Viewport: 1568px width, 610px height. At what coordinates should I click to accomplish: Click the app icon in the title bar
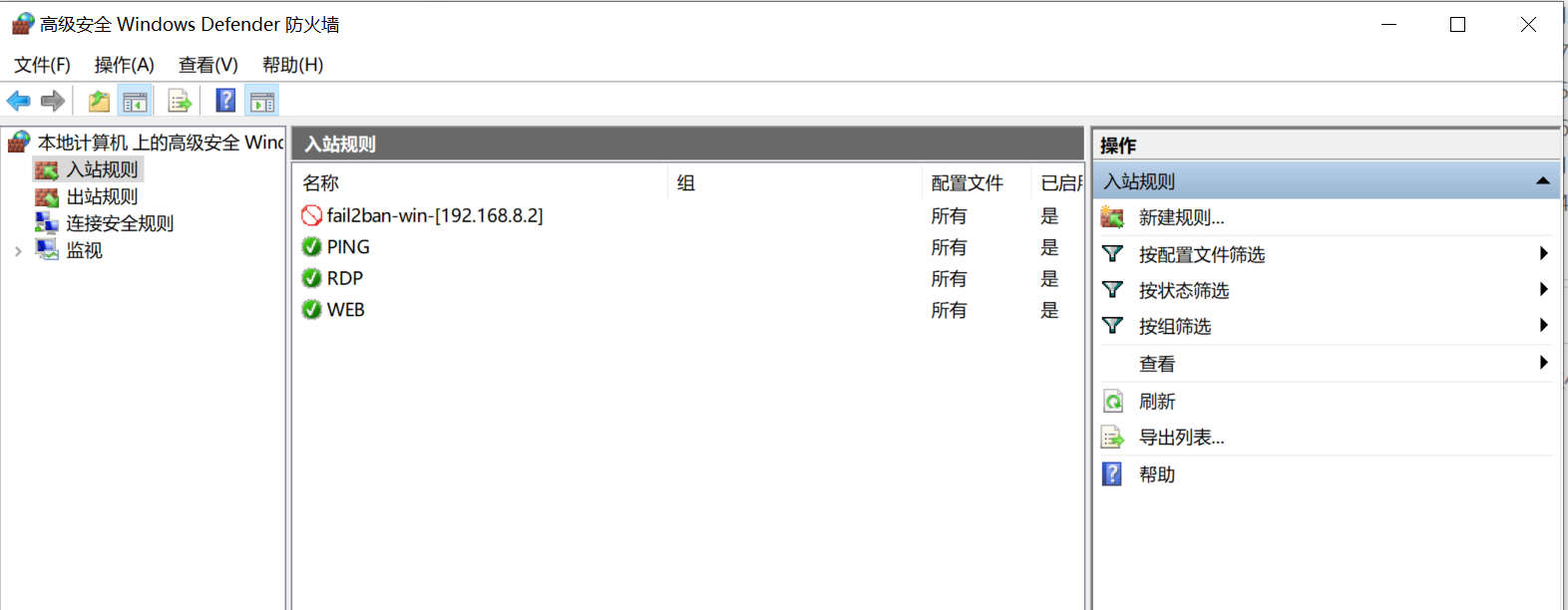pyautogui.click(x=23, y=24)
